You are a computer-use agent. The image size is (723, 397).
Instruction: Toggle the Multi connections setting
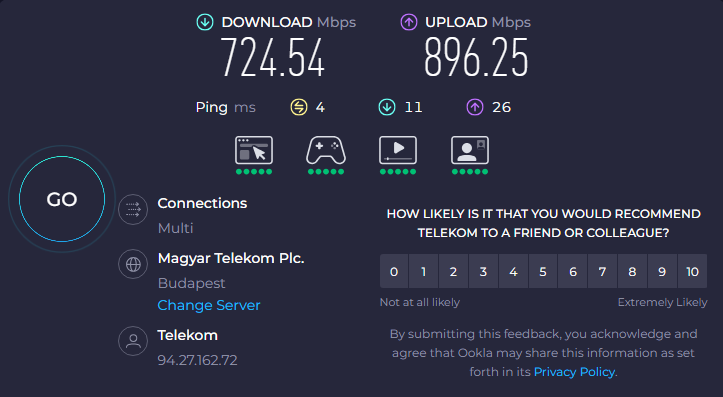[175, 228]
